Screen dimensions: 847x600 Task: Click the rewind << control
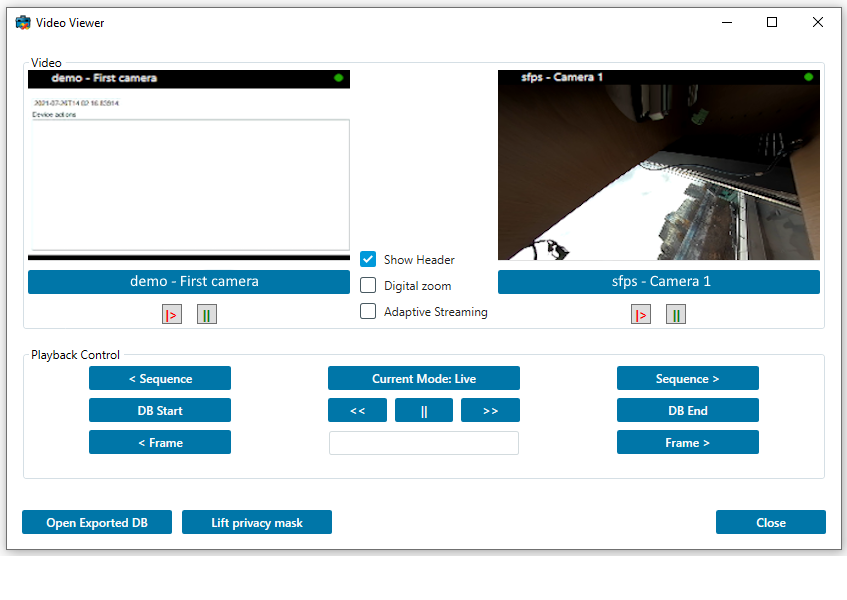[x=357, y=409]
